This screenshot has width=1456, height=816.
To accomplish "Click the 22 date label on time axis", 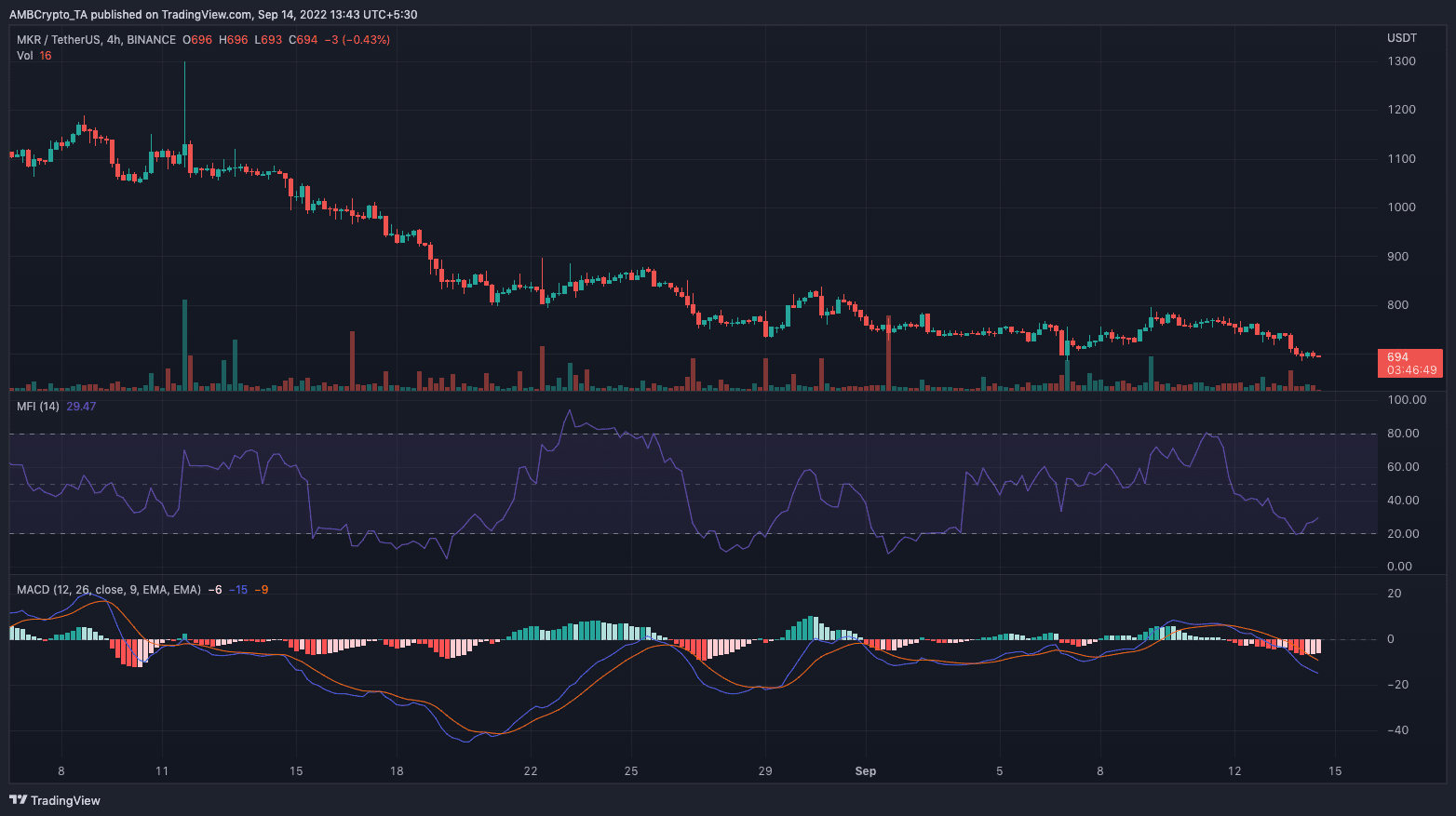I will [531, 771].
